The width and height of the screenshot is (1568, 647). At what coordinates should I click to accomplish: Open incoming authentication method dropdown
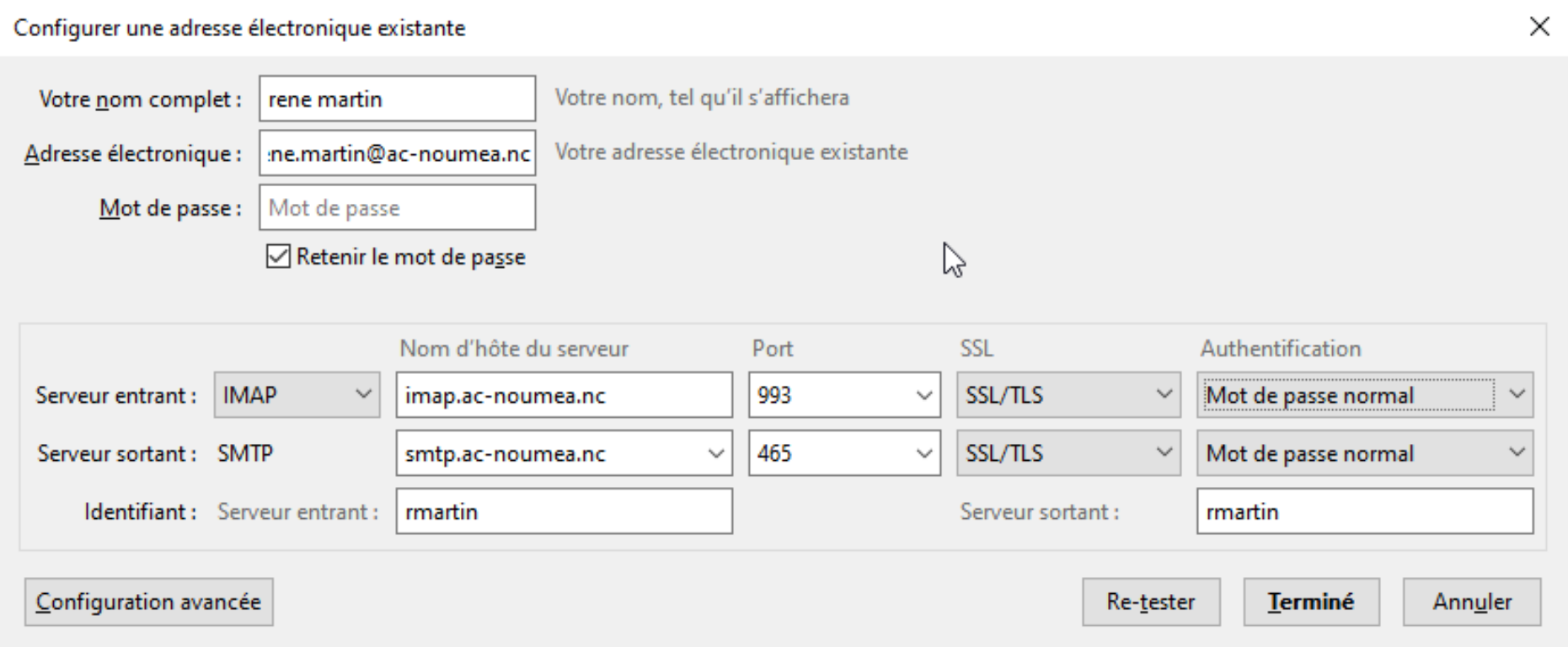(1364, 395)
